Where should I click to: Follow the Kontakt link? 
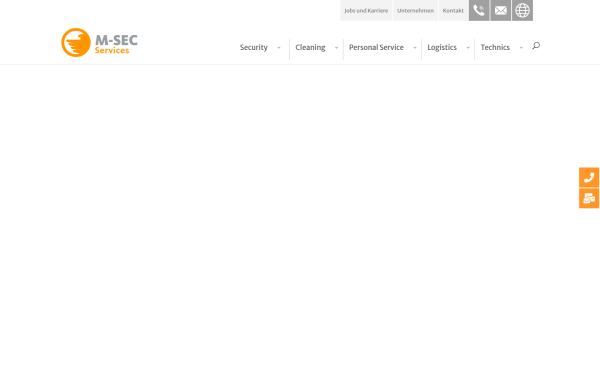pos(453,11)
